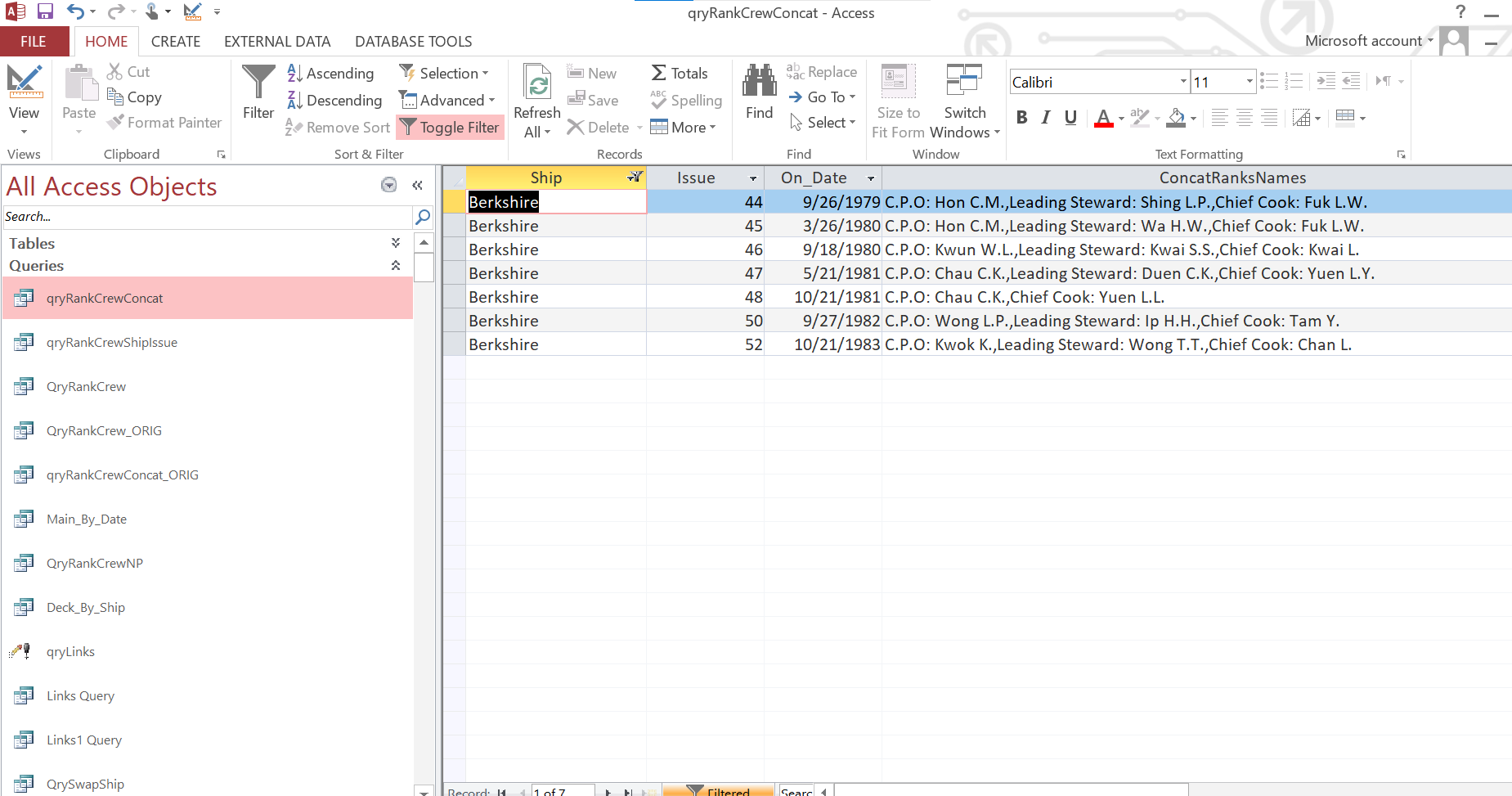This screenshot has height=796, width=1512.
Task: Open the Calibri font name dropdown
Action: coord(1182,82)
